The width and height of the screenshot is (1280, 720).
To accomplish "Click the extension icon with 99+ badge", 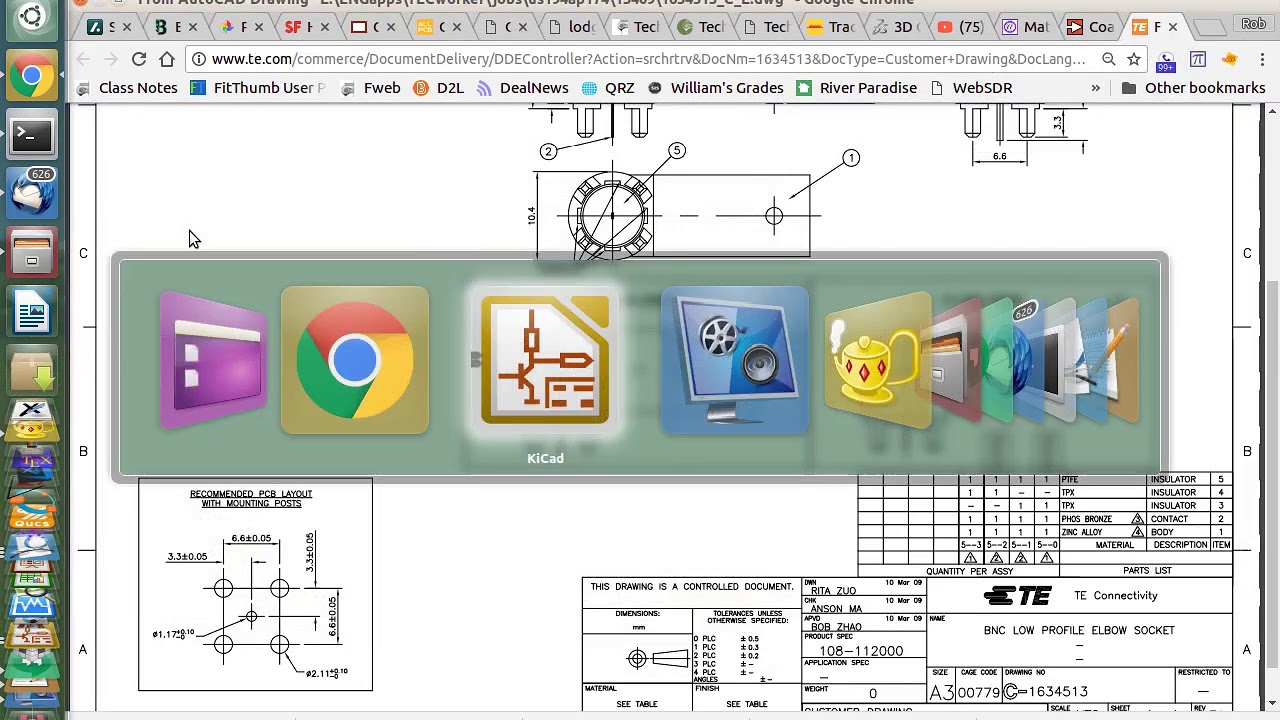I will (x=1166, y=60).
